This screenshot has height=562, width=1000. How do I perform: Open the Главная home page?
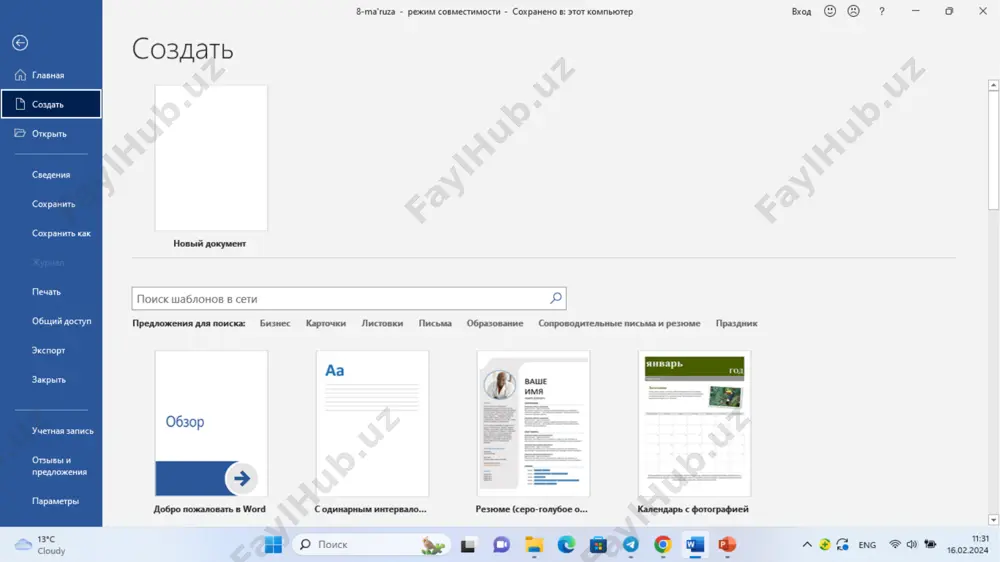pos(51,75)
